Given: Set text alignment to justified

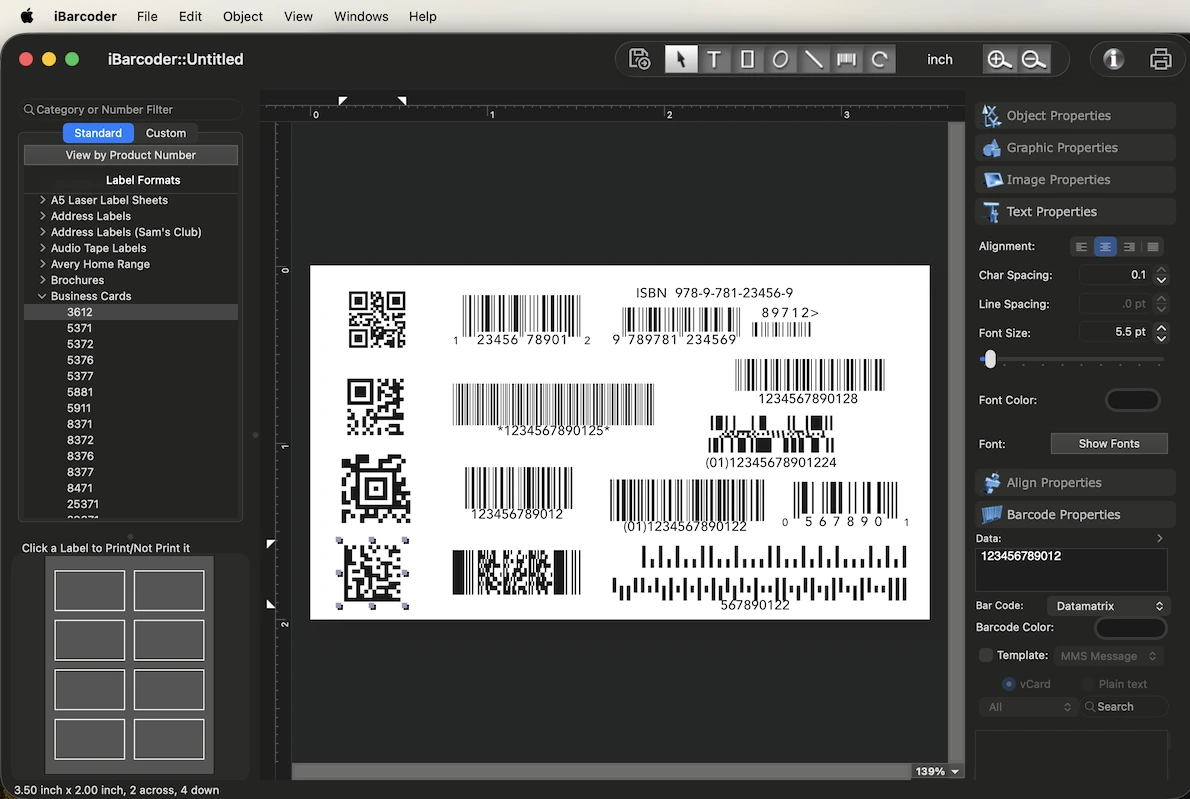Looking at the screenshot, I should coord(1153,247).
